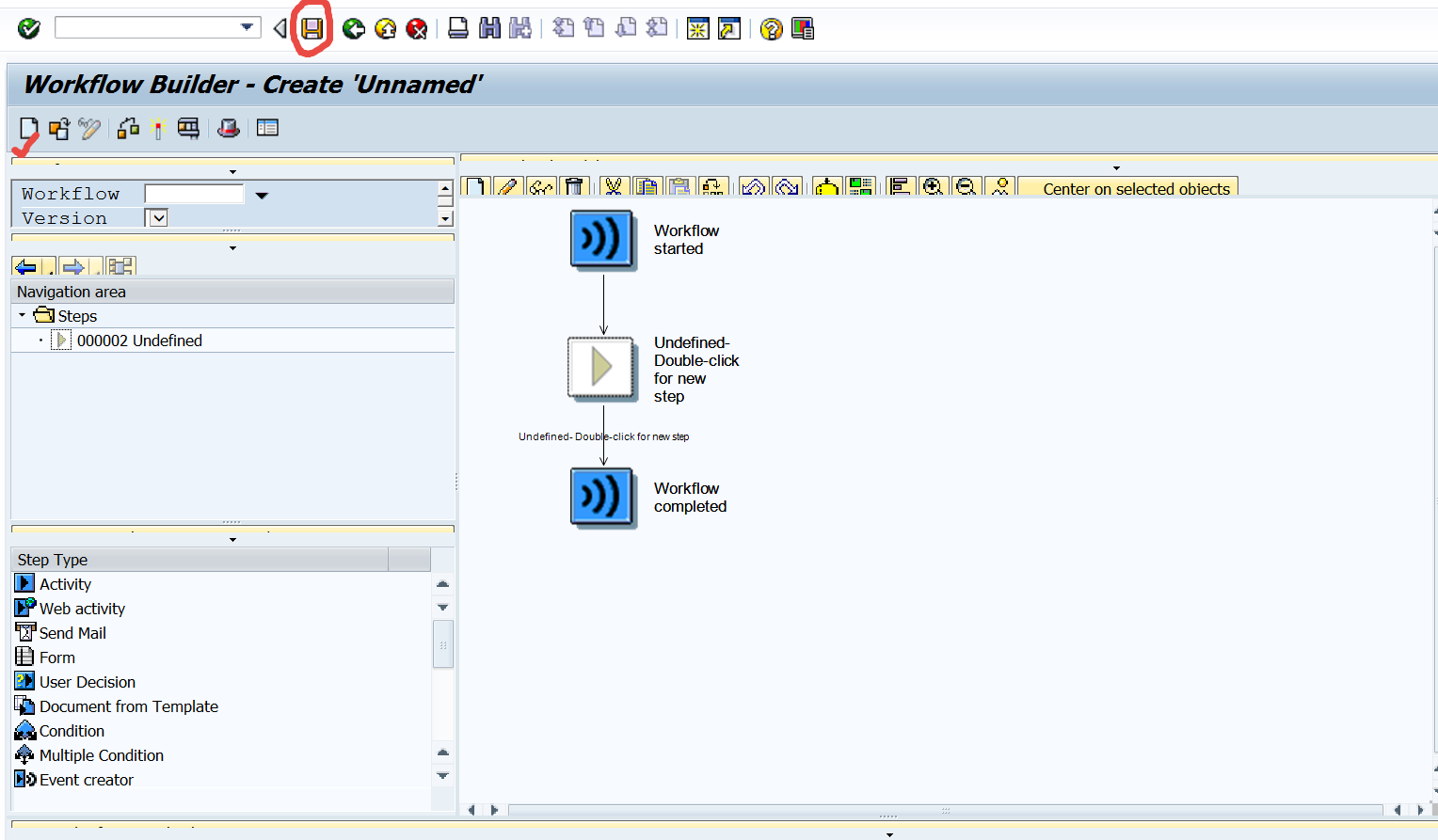Screen dimensions: 1438x840
Task: Click the Basic data hat icon
Action: tap(228, 128)
